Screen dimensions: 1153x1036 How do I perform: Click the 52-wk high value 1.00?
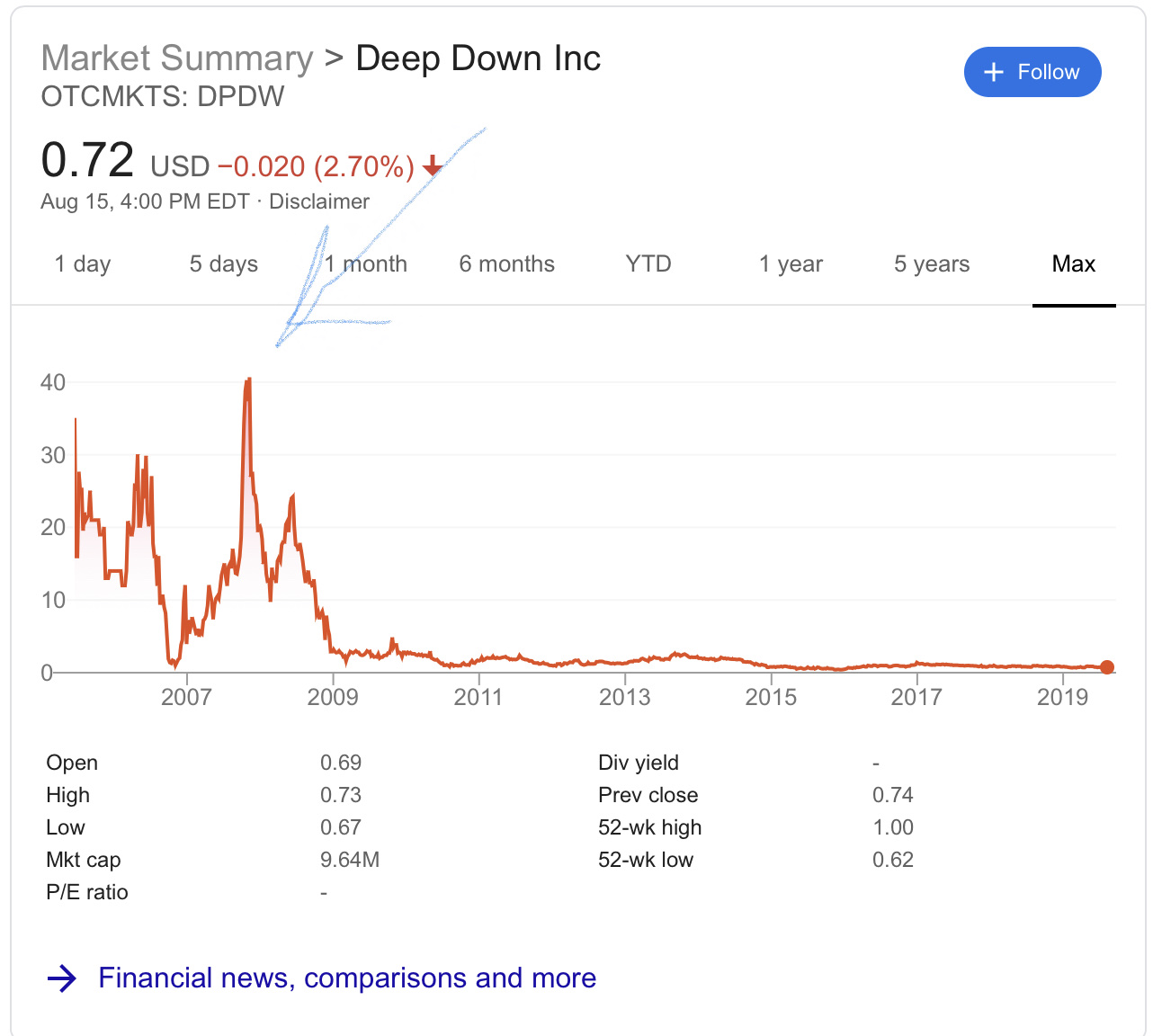(x=892, y=827)
